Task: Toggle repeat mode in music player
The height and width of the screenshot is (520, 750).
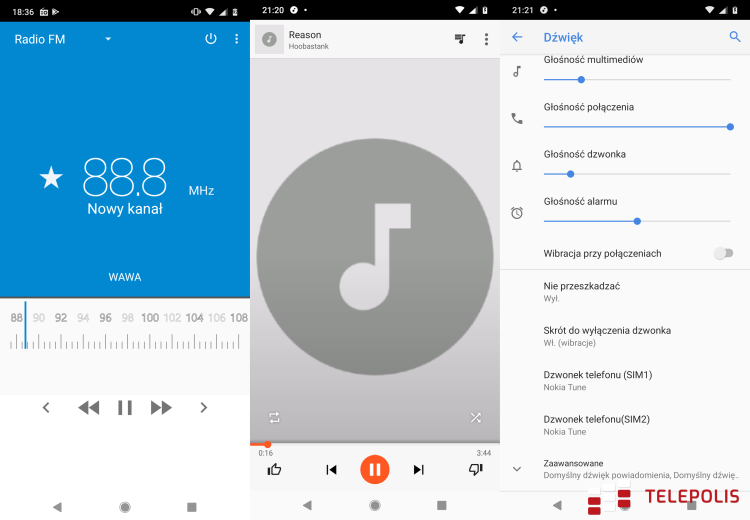Action: click(274, 418)
